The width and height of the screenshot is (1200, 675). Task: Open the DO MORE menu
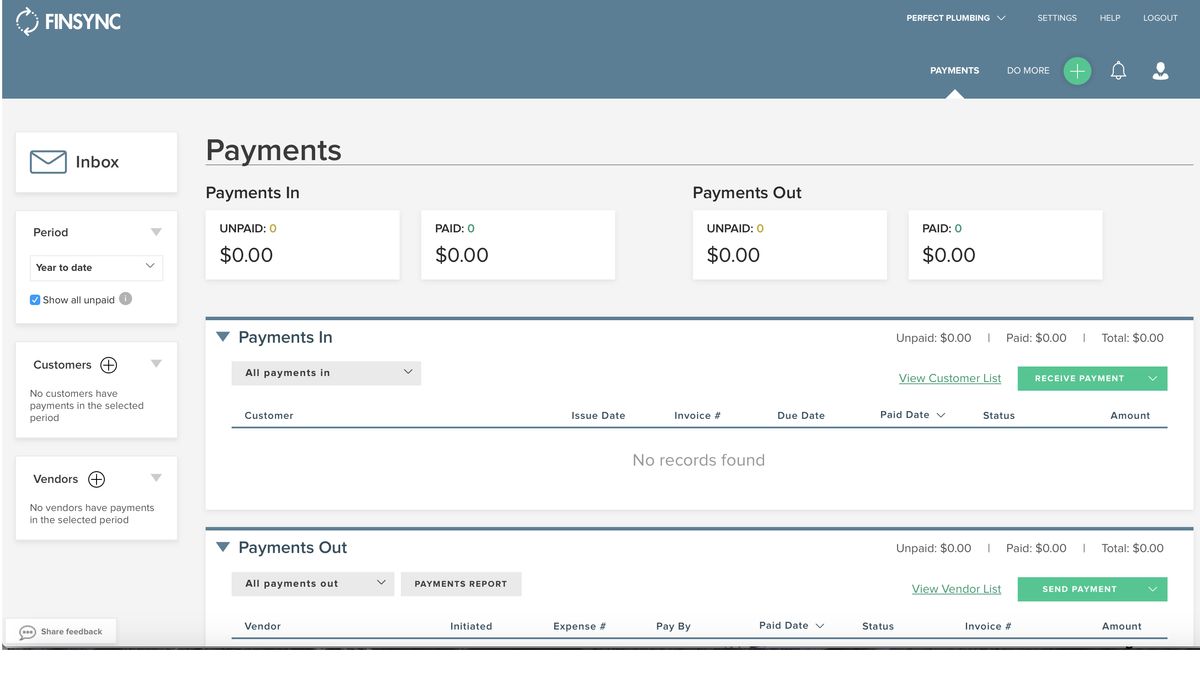point(1028,70)
